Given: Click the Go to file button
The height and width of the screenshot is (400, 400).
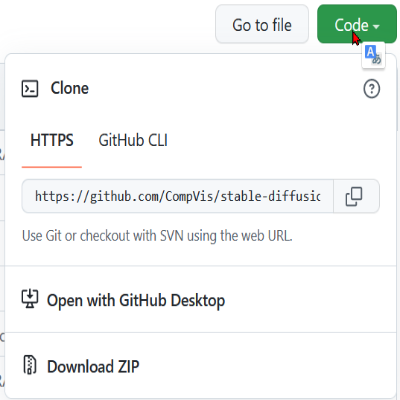Looking at the screenshot, I should 262,24.
